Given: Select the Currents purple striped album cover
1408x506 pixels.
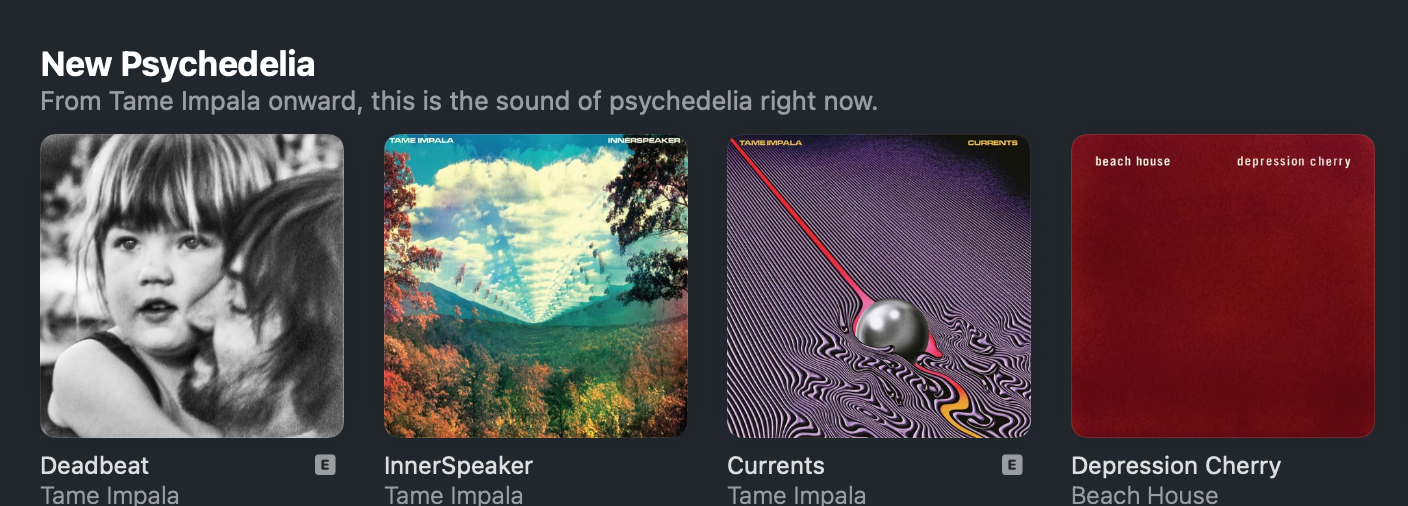Looking at the screenshot, I should (x=879, y=286).
